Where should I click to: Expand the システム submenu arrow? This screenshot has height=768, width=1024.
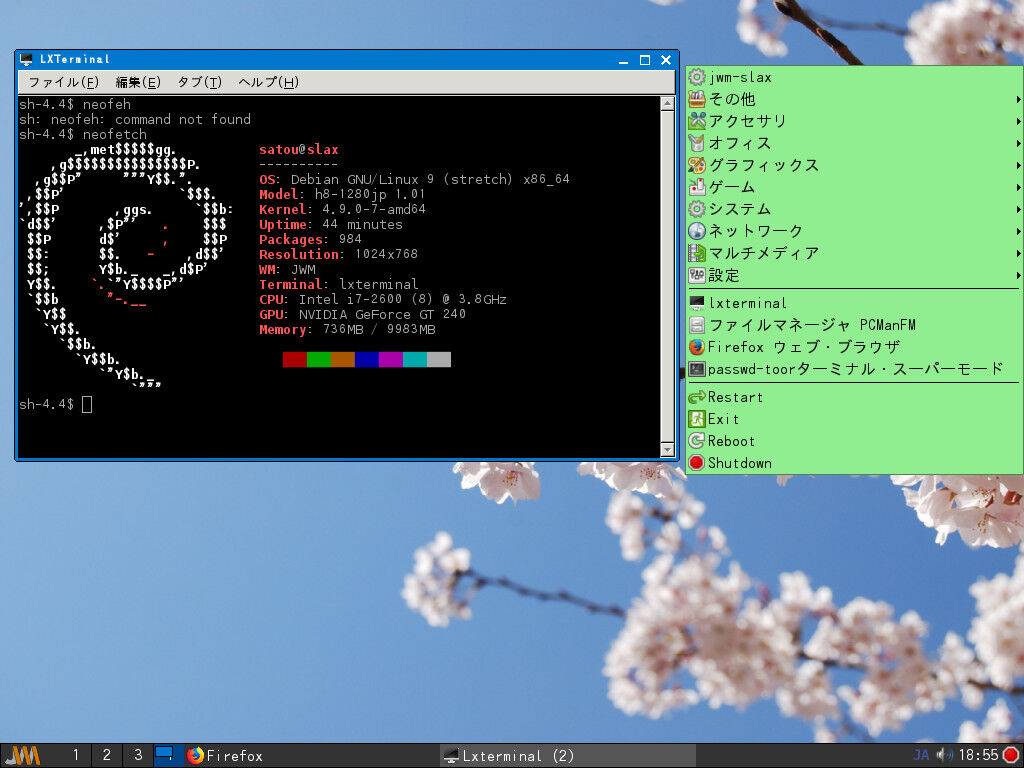pos(1018,209)
